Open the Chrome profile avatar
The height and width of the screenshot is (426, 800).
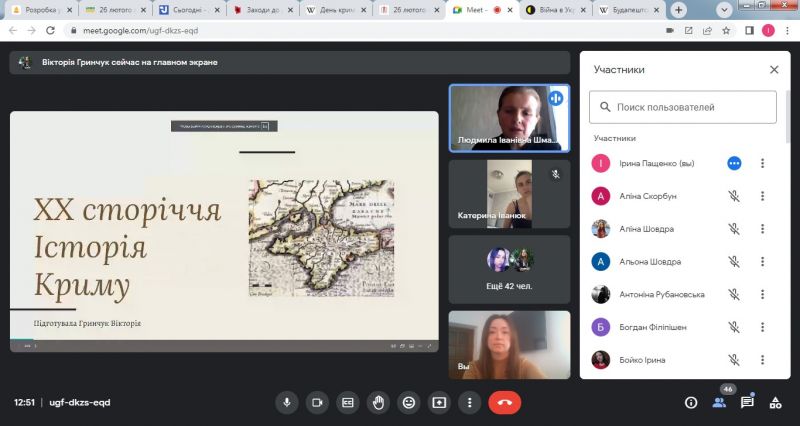pos(768,31)
